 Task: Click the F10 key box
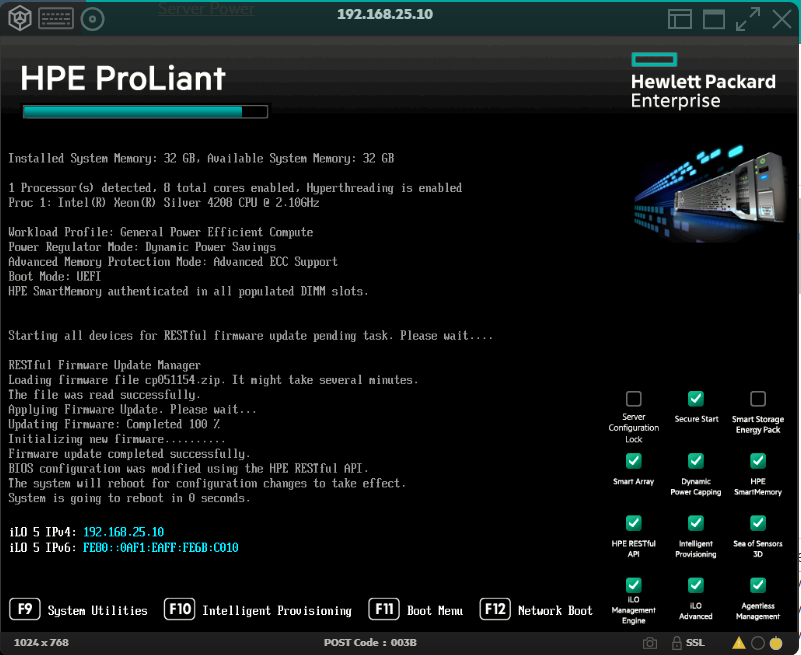pos(179,609)
